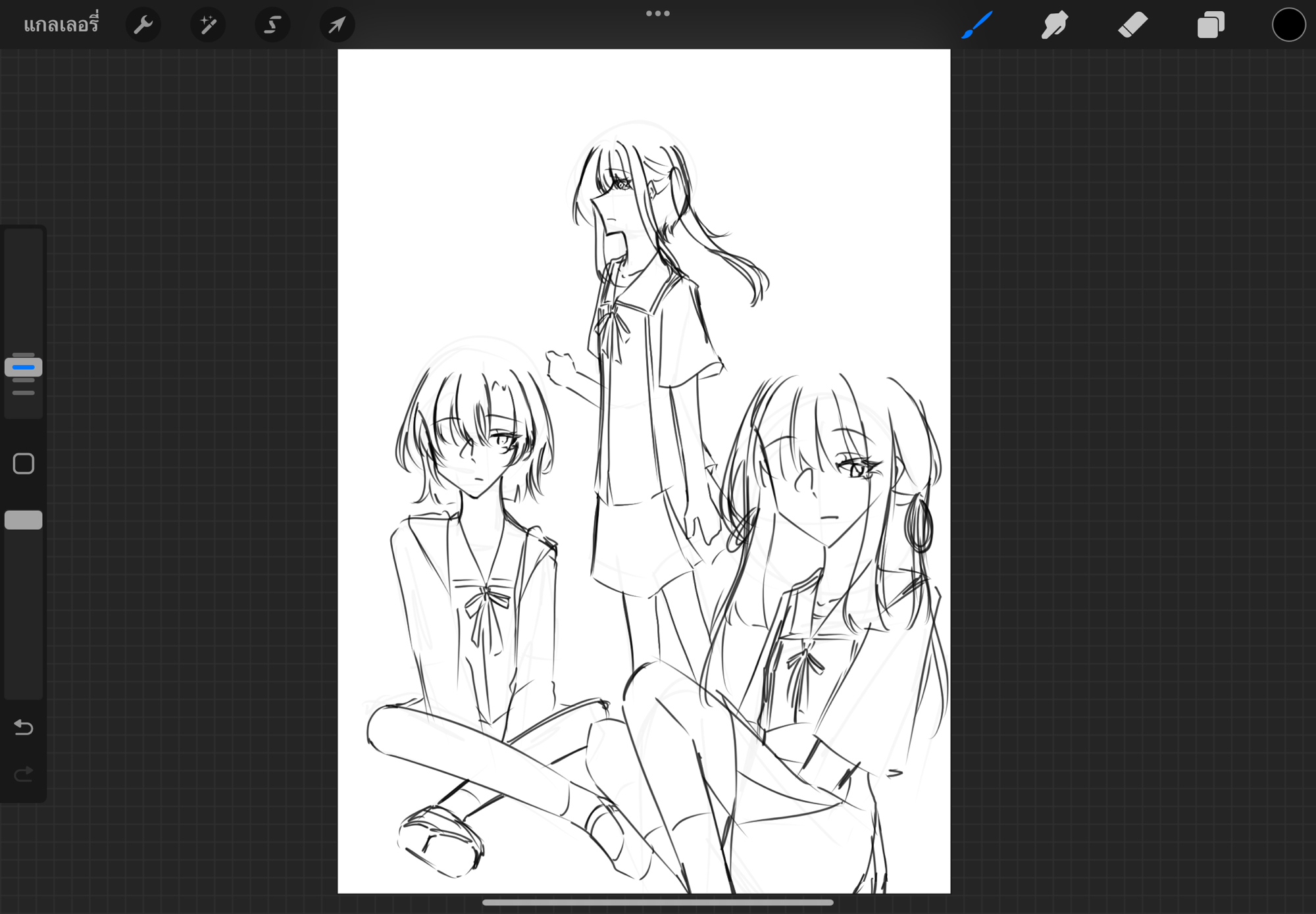Select the Paint brush tool
Screen dimensions: 1316x914
coord(977,25)
